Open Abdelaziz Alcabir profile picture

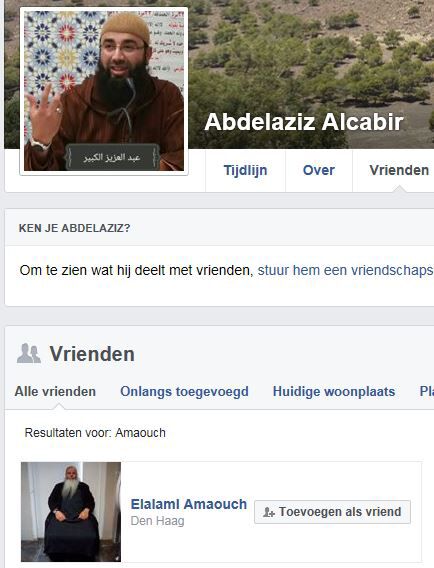click(104, 91)
